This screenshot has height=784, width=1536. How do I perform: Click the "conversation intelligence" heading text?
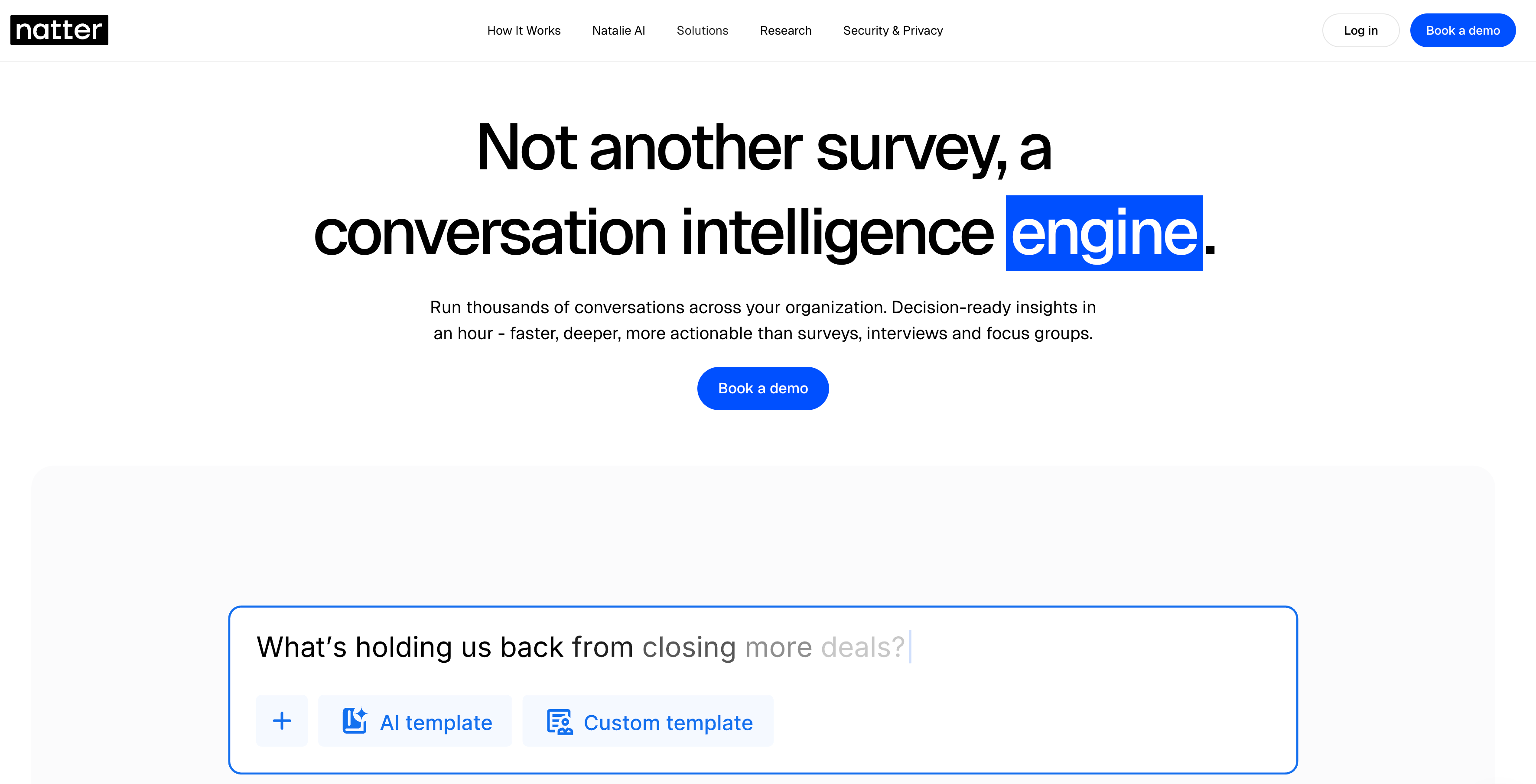pos(653,233)
